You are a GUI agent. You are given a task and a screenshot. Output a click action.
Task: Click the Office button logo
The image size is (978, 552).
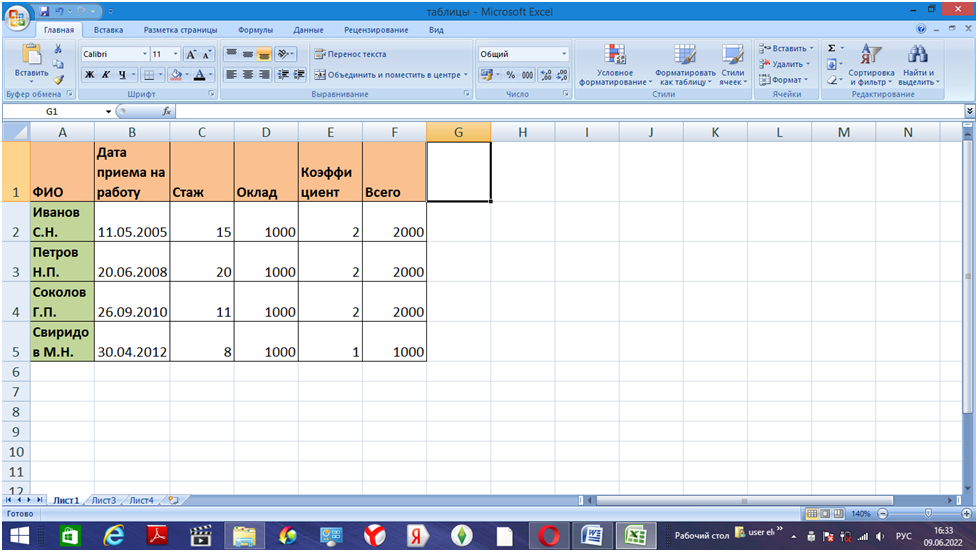pyautogui.click(x=17, y=17)
